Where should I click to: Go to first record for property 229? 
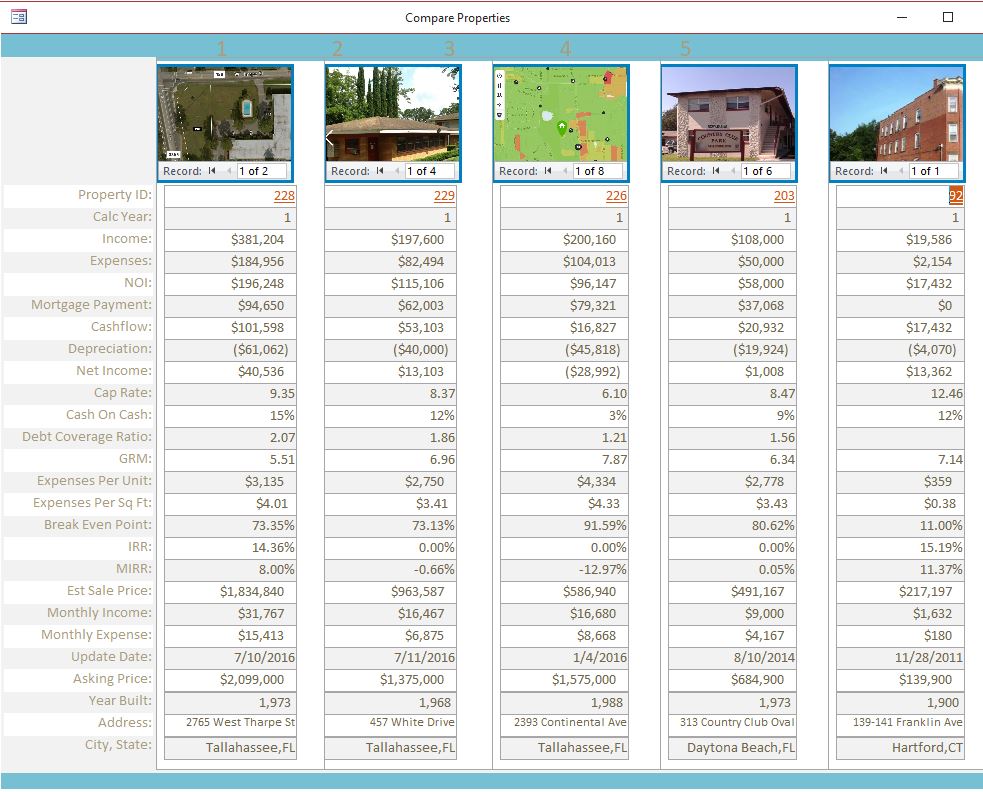coord(380,171)
